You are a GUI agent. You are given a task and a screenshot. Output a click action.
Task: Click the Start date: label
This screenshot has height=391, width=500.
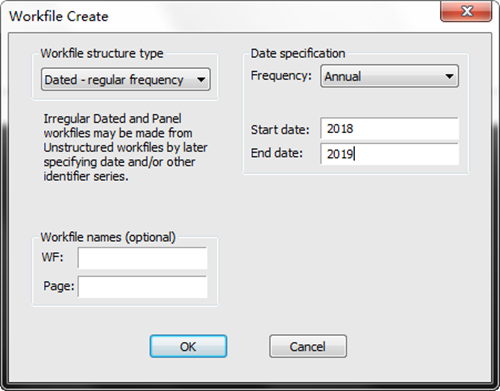[280, 129]
